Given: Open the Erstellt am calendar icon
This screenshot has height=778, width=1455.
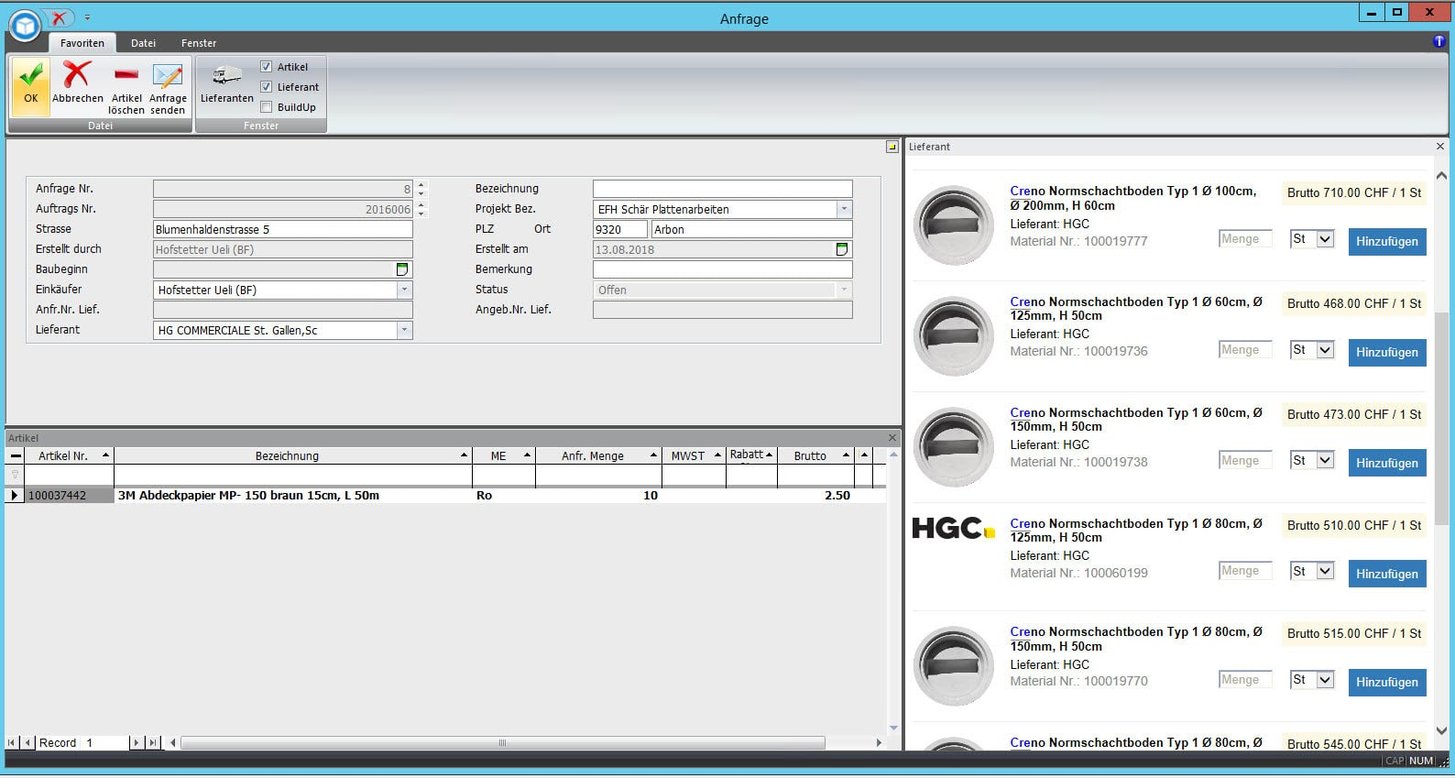Looking at the screenshot, I should [x=842, y=250].
